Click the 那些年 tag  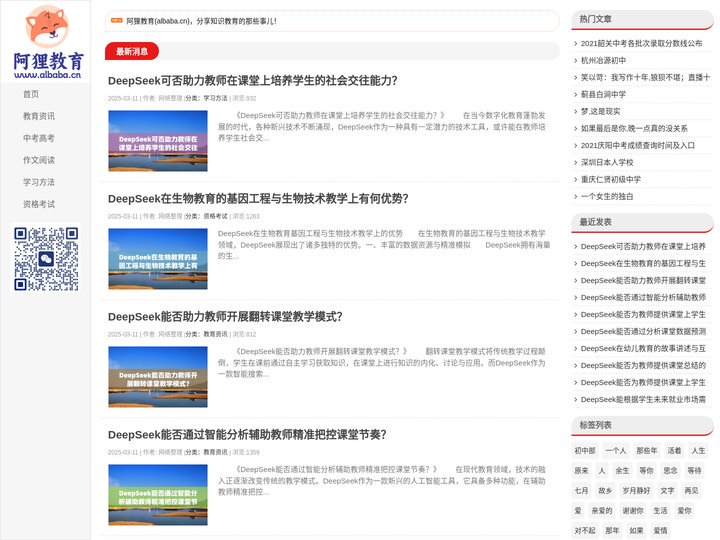pyautogui.click(x=647, y=451)
